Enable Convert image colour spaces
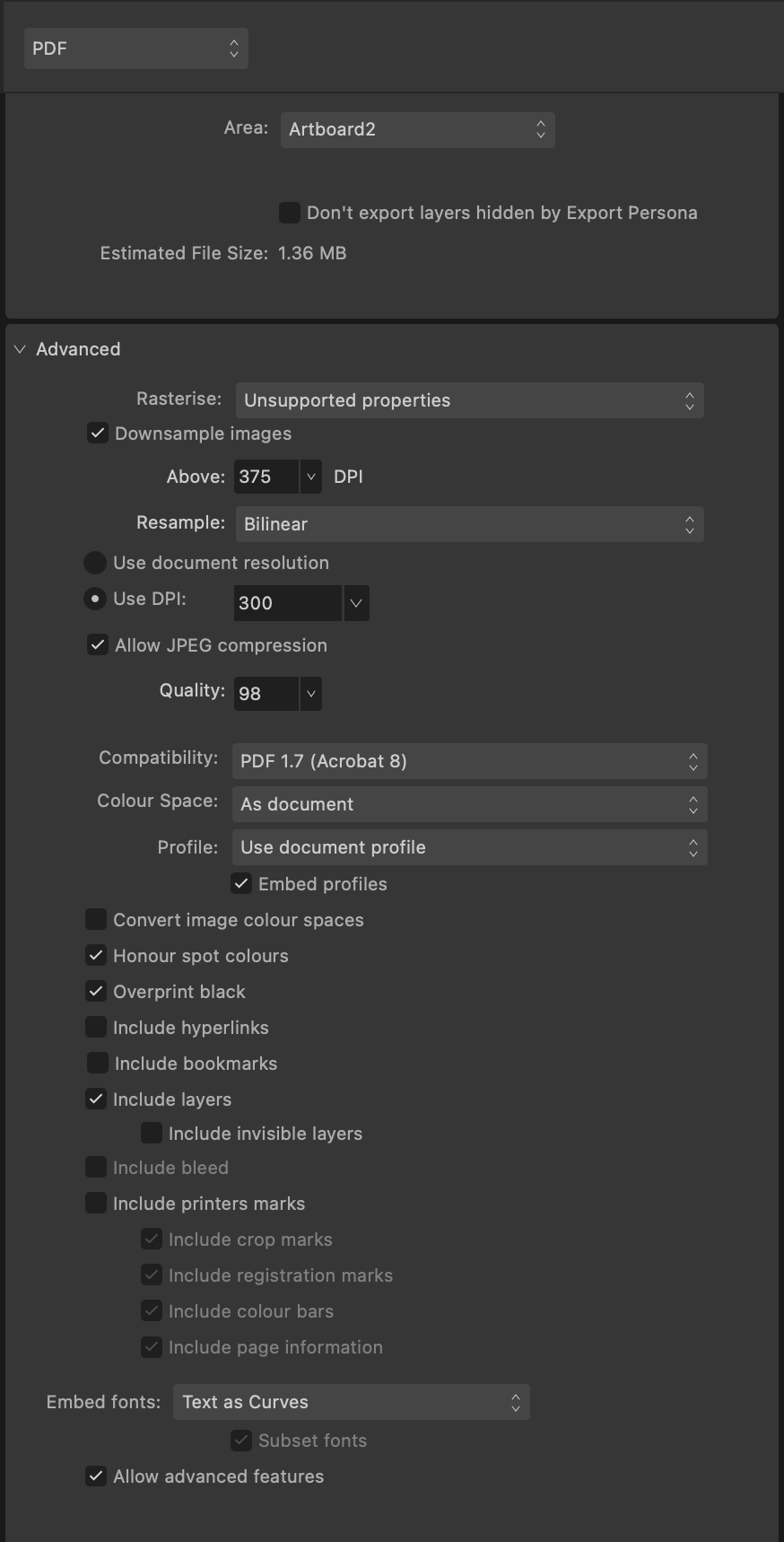This screenshot has height=1542, width=784. pyautogui.click(x=96, y=920)
